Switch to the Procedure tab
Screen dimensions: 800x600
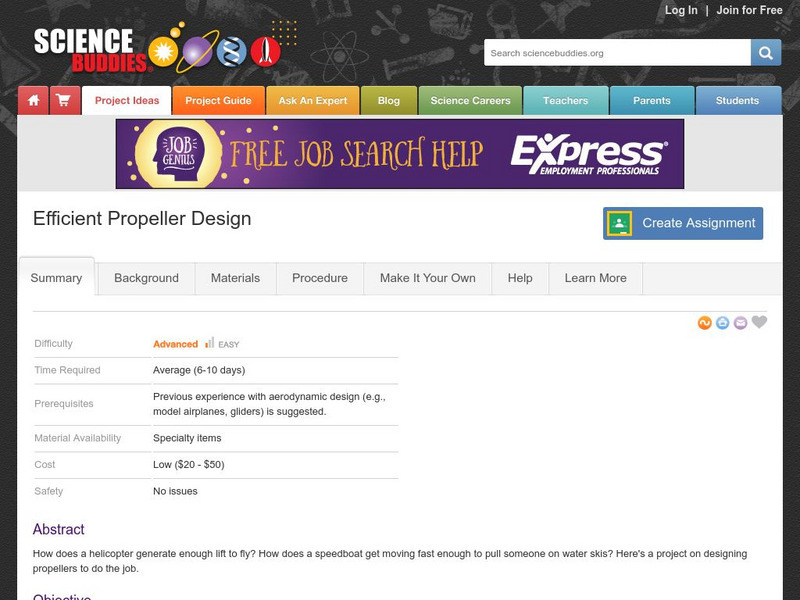320,278
